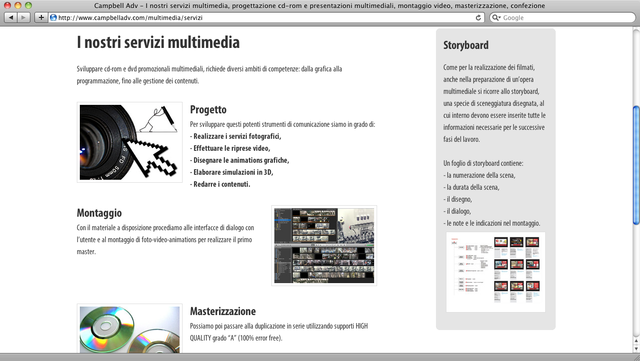Click the Storyboard sidebar heading

coord(466,45)
